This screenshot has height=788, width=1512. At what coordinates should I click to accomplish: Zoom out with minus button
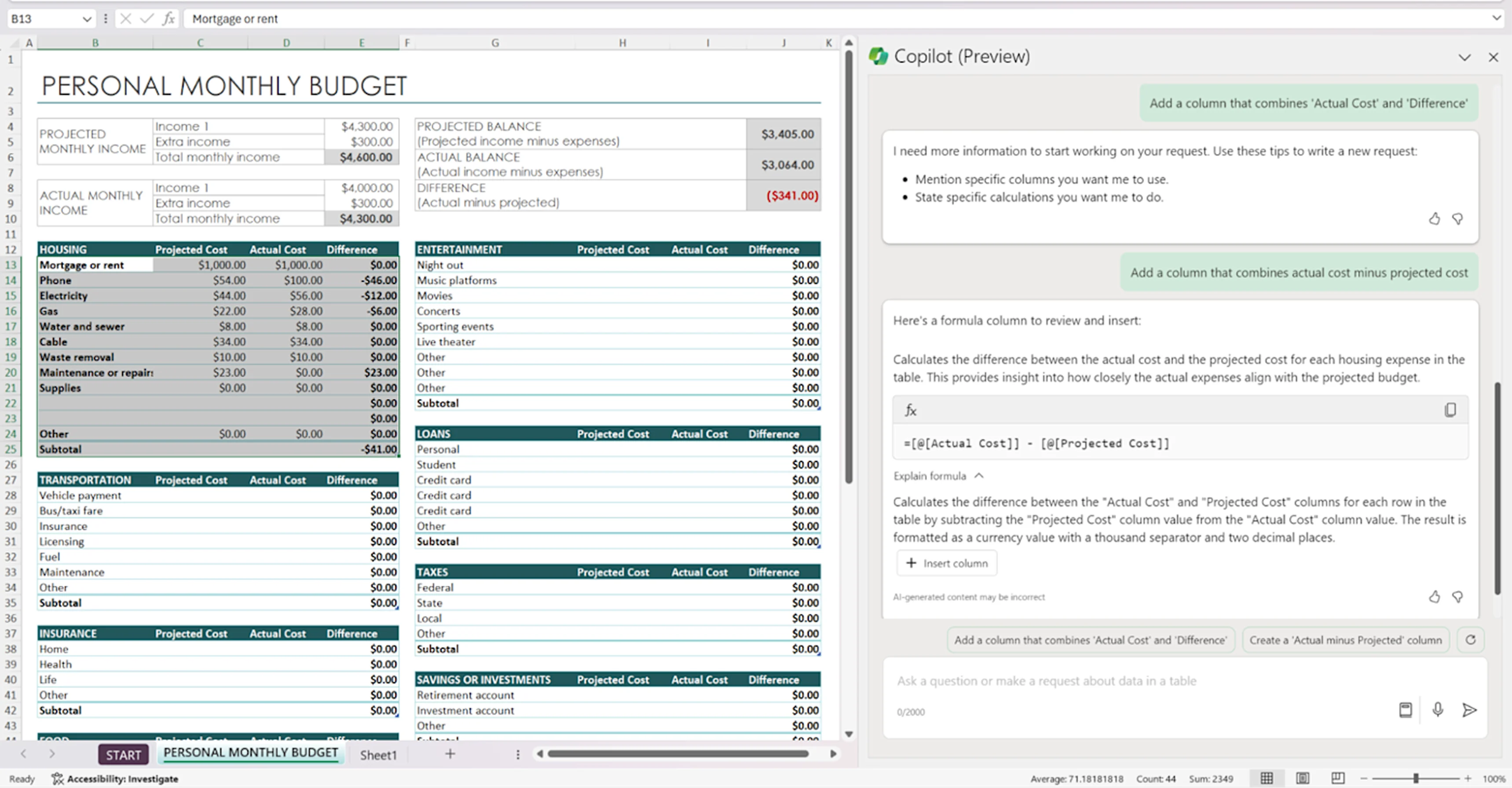coord(1363,779)
